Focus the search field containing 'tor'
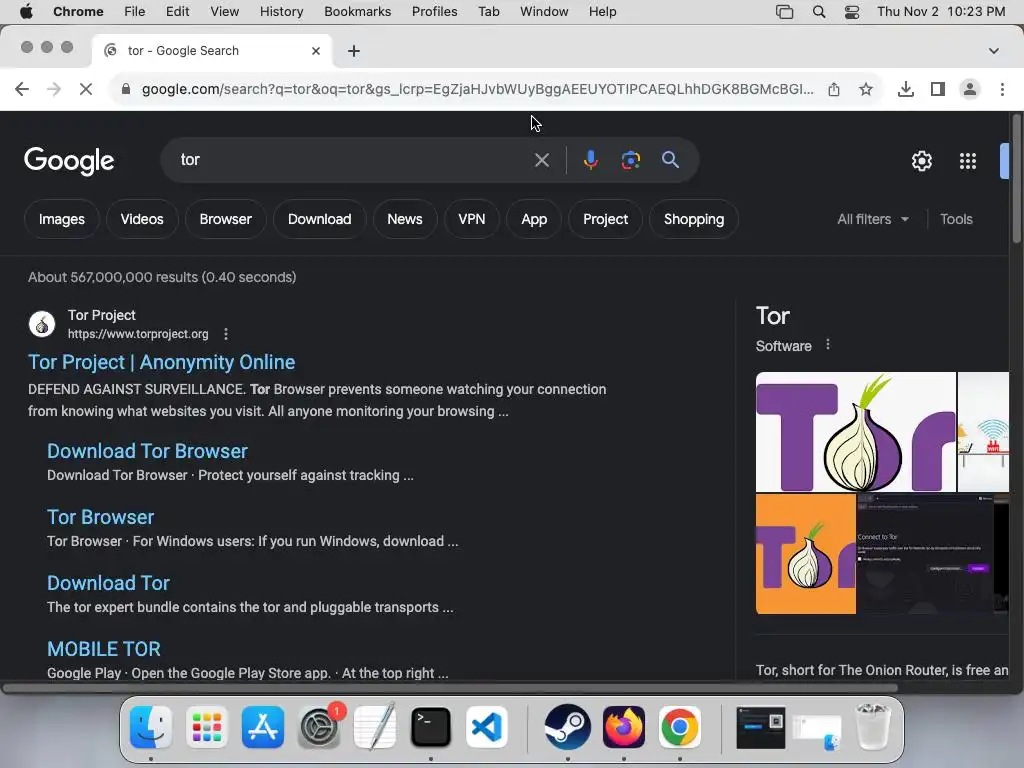 353,160
